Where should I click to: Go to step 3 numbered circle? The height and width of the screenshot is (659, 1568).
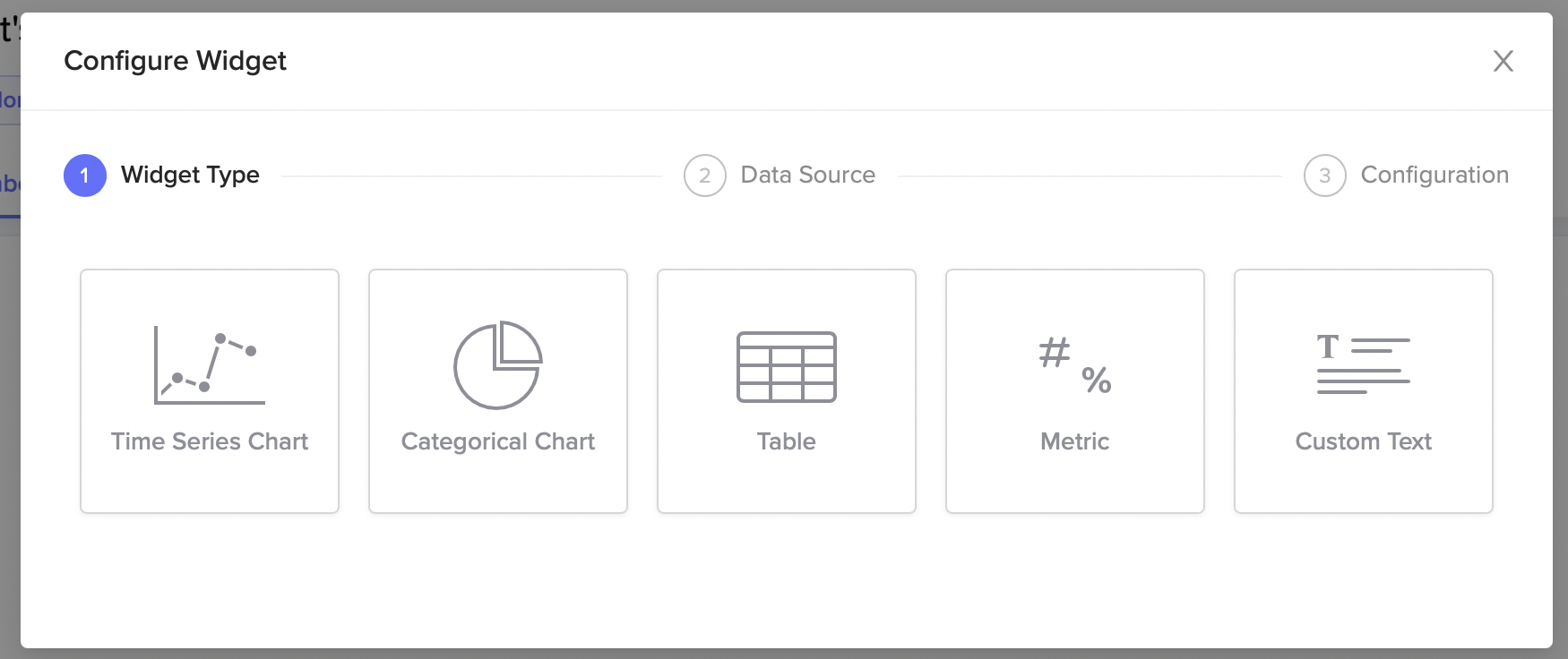[1325, 175]
